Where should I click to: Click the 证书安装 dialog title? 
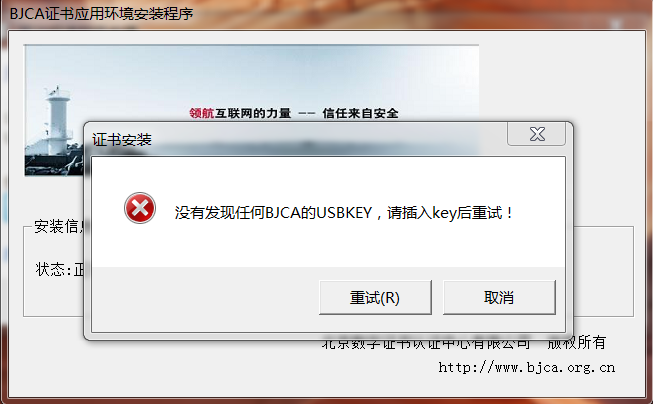pyautogui.click(x=122, y=140)
